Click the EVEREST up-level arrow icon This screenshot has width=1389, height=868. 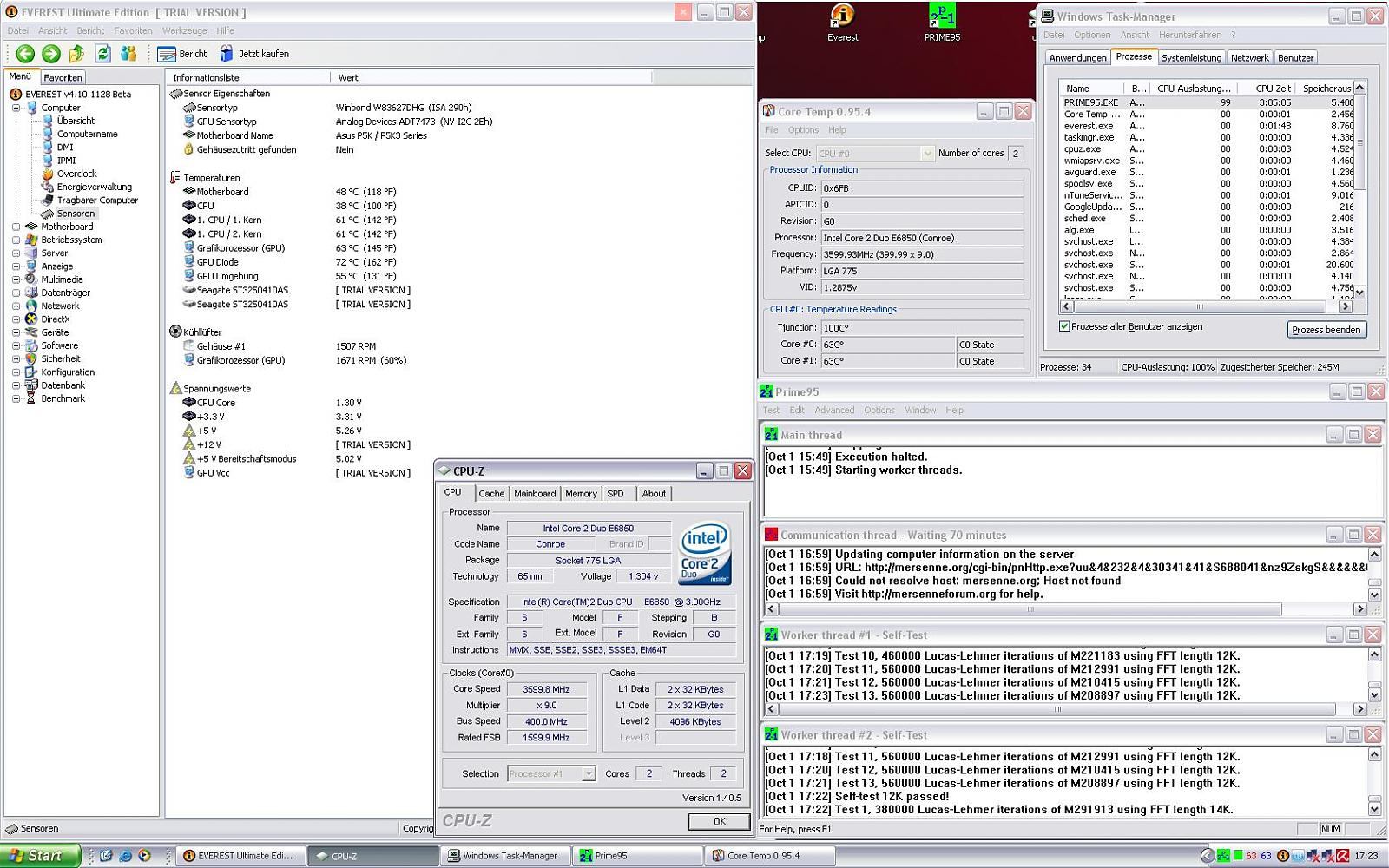click(x=77, y=54)
